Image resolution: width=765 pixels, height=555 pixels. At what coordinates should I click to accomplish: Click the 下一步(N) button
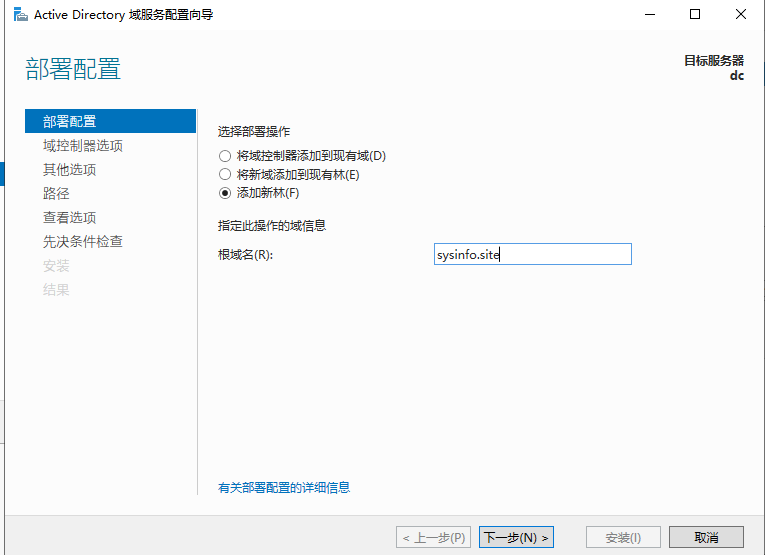(516, 537)
